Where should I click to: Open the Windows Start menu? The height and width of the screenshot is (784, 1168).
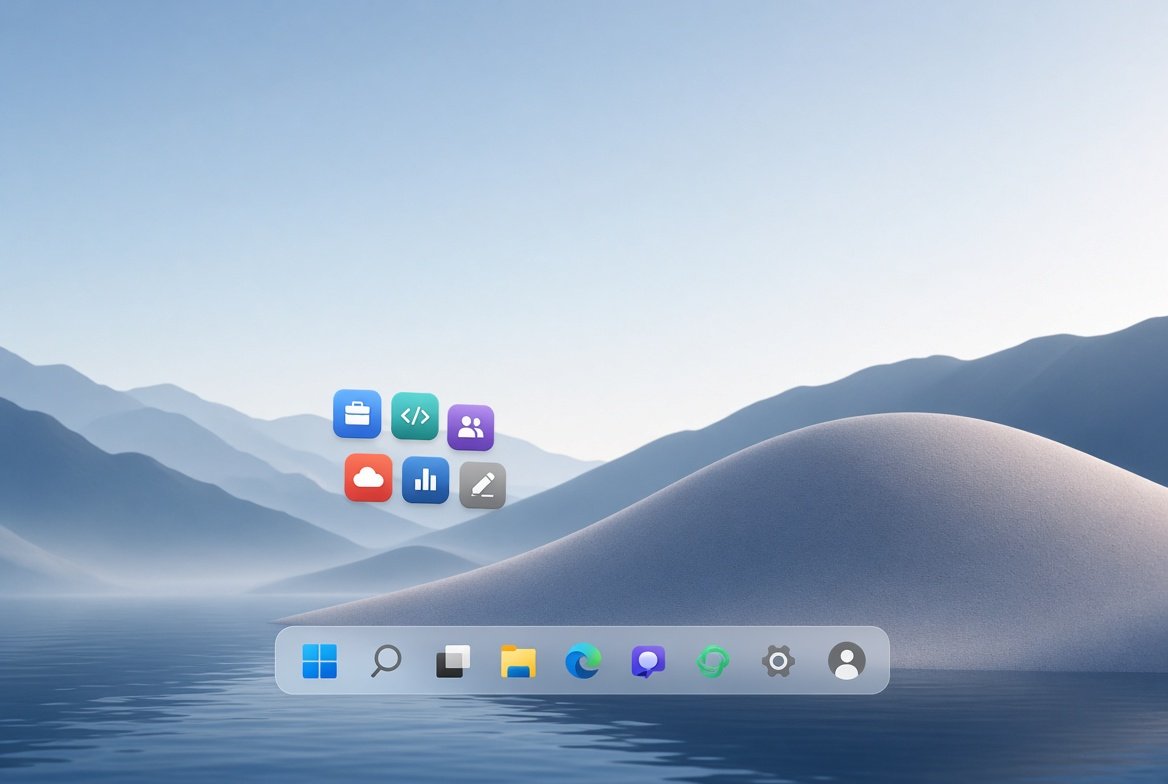320,661
